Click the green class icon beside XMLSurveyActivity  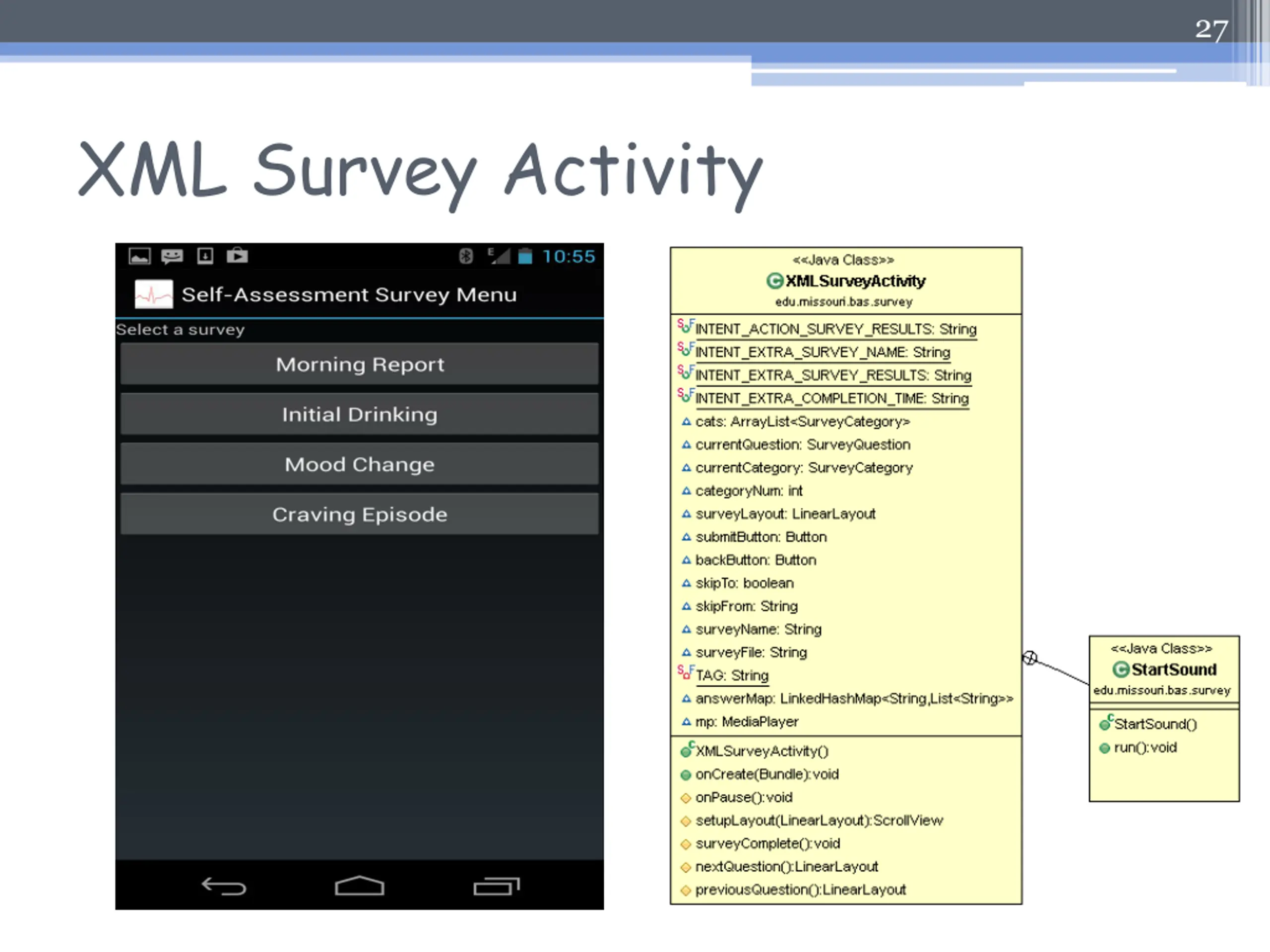pyautogui.click(x=774, y=281)
